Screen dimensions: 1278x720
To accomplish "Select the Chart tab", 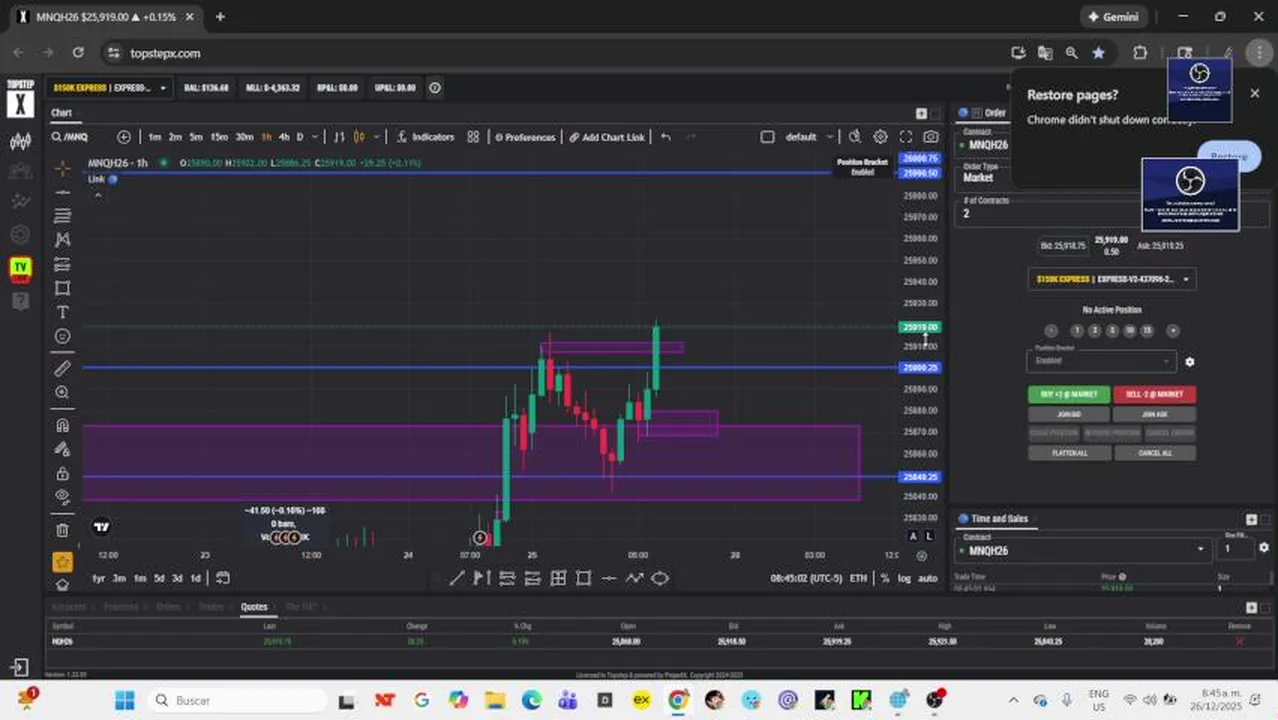I will pos(62,113).
